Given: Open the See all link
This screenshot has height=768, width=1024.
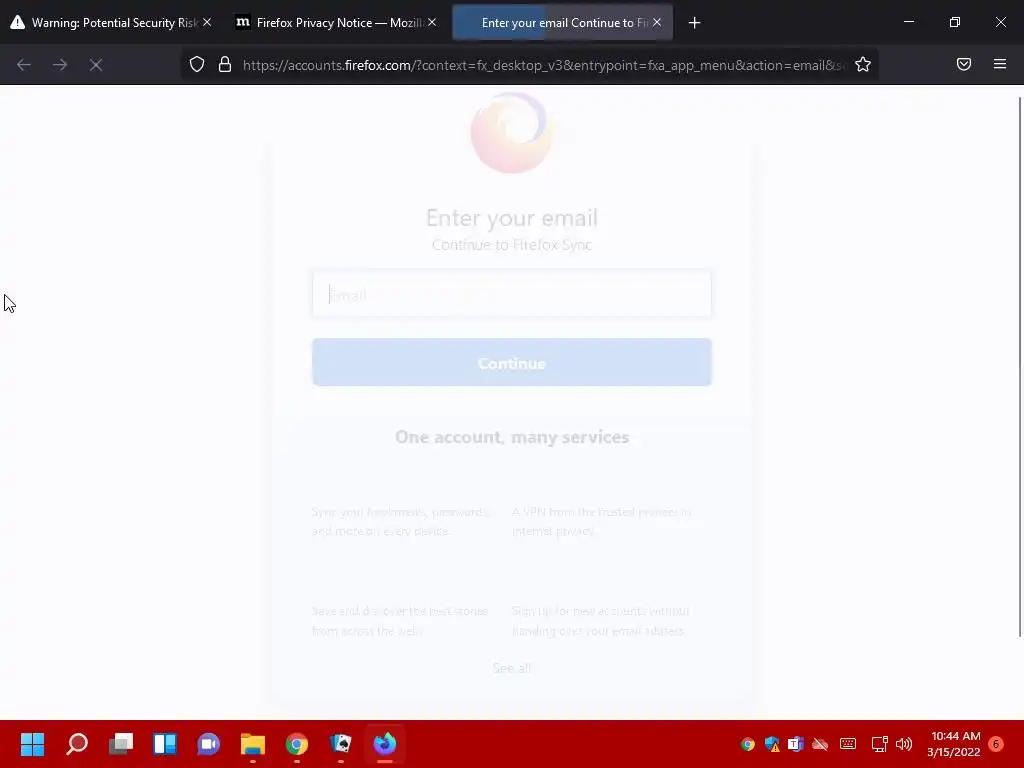Looking at the screenshot, I should click(512, 667).
